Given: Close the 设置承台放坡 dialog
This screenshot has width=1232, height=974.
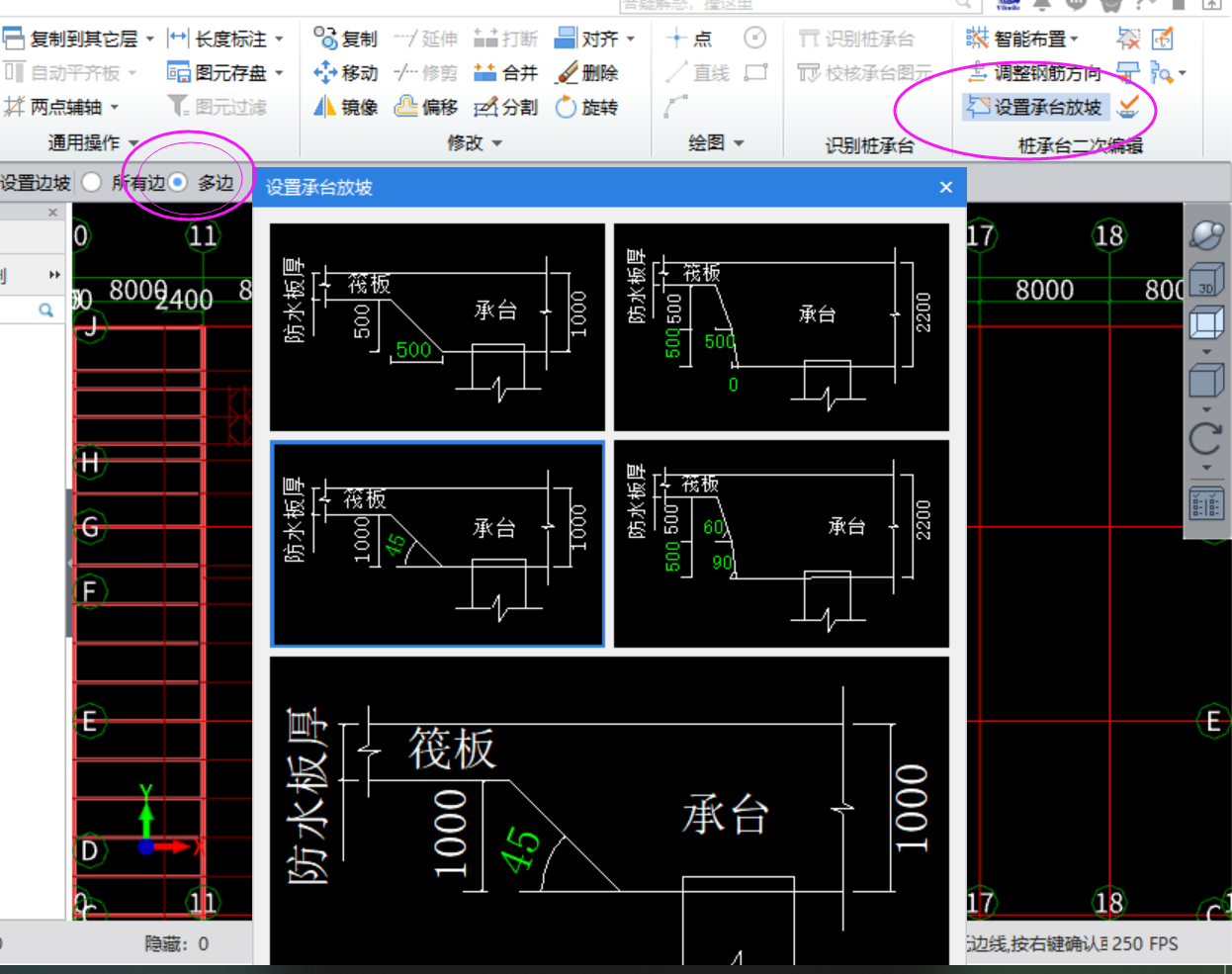Looking at the screenshot, I should 946,187.
